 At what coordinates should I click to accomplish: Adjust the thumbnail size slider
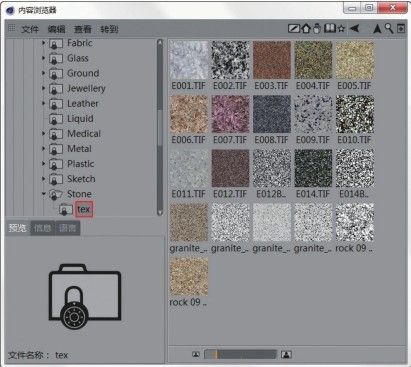click(x=240, y=354)
